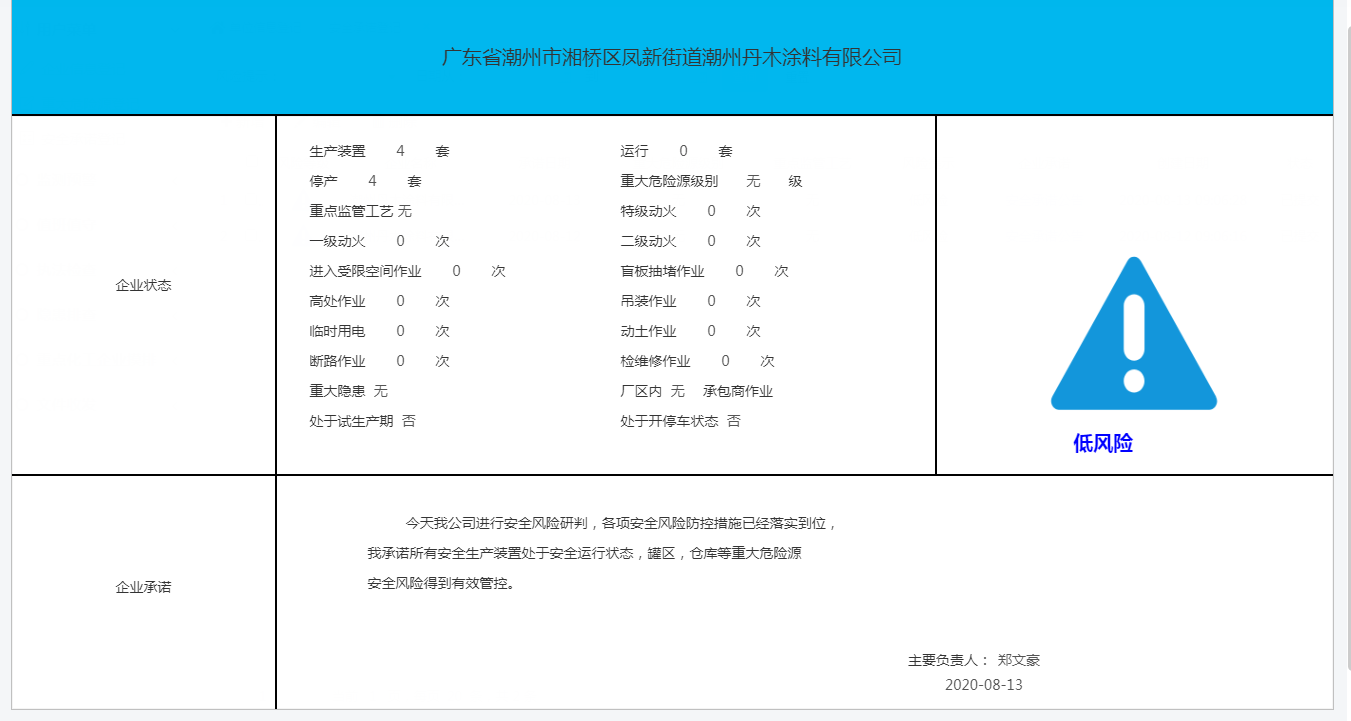Screen dimensions: 1351x721
Task: Click the 进入受限空间作业 label
Action: tap(365, 271)
